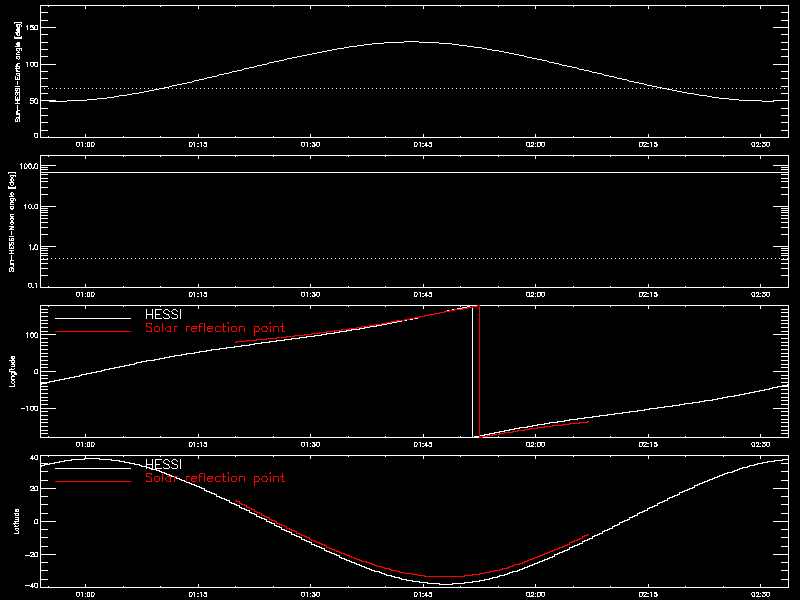The width and height of the screenshot is (800, 600).
Task: Click 01:00 time label under Latitude plot
Action: pos(85,594)
